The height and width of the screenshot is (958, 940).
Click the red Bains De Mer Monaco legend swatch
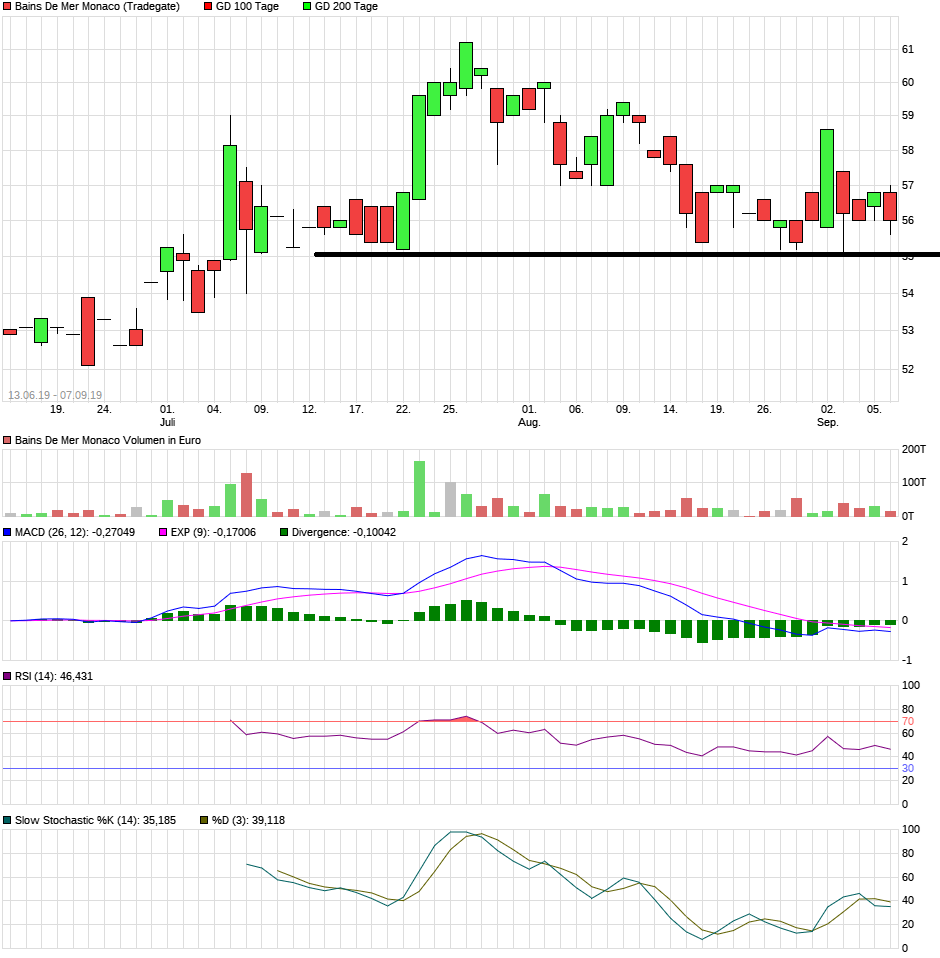click(x=8, y=6)
